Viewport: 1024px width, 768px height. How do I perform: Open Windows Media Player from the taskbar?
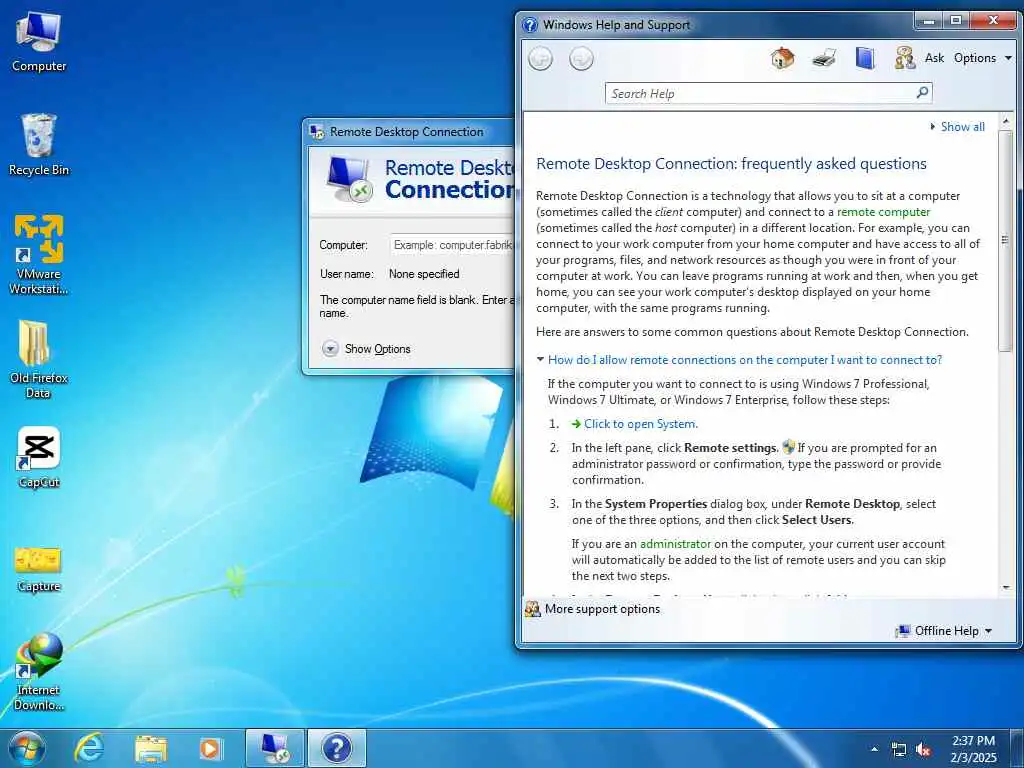point(210,748)
